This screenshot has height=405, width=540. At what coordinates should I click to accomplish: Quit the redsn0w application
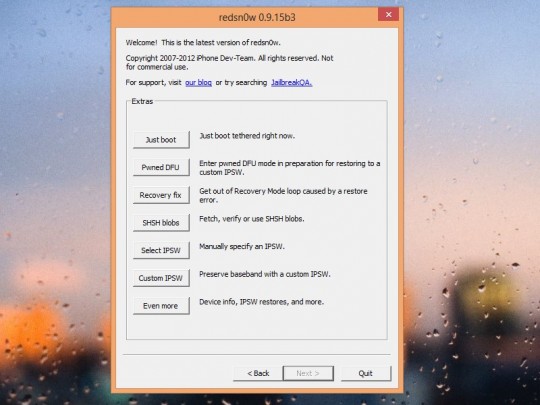pos(366,373)
